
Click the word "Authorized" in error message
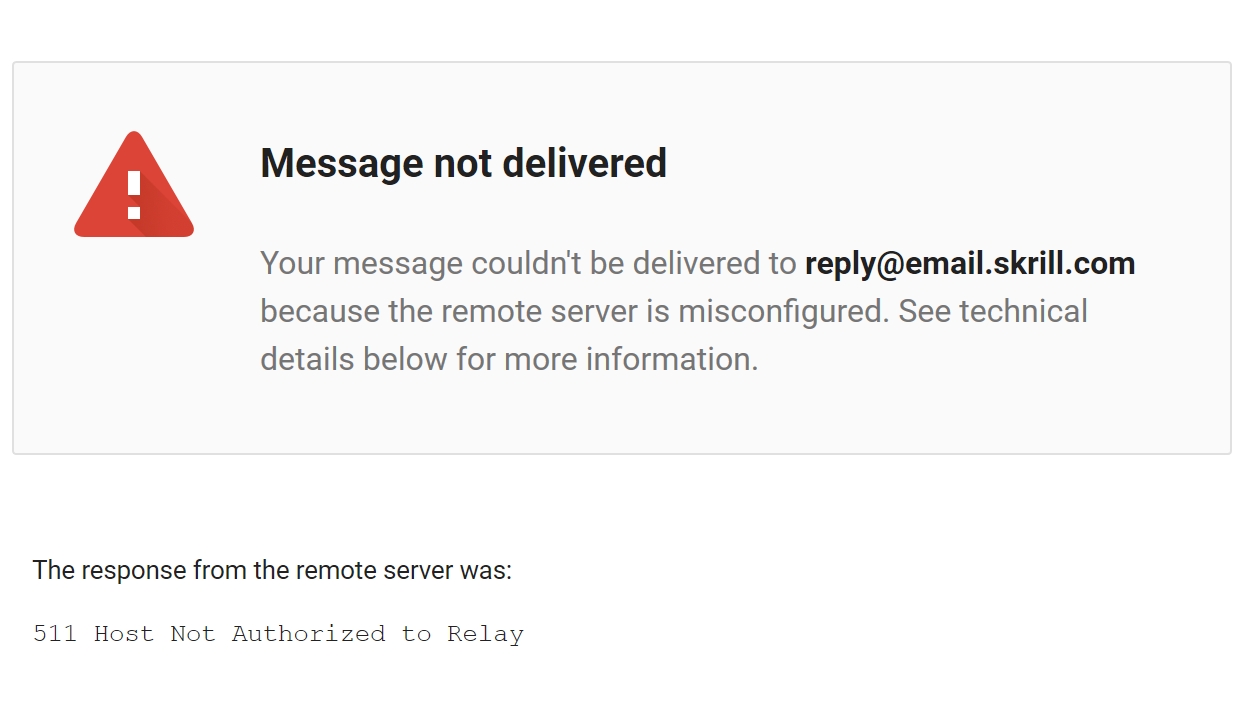coord(308,634)
